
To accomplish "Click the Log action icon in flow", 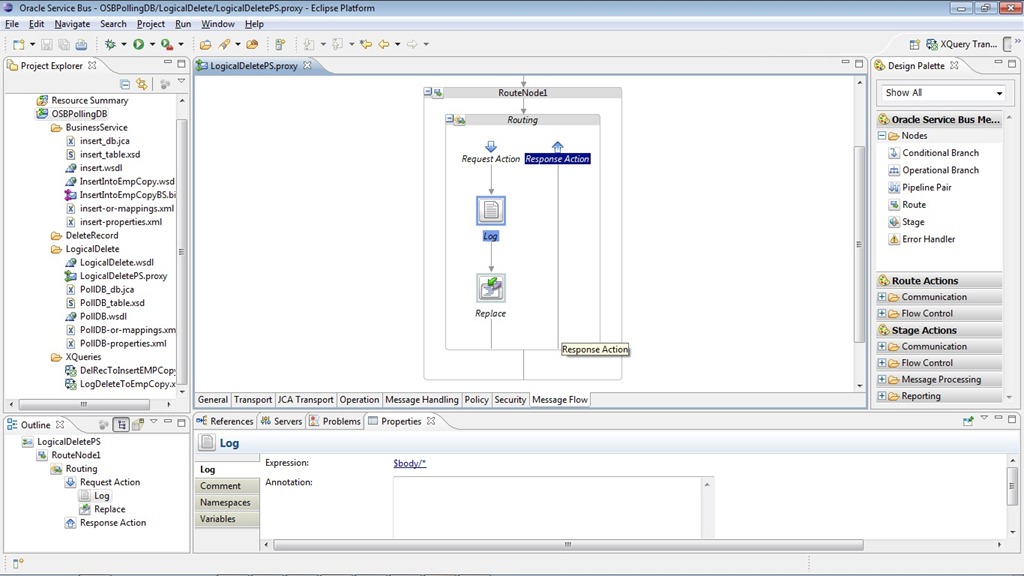I will [x=491, y=210].
